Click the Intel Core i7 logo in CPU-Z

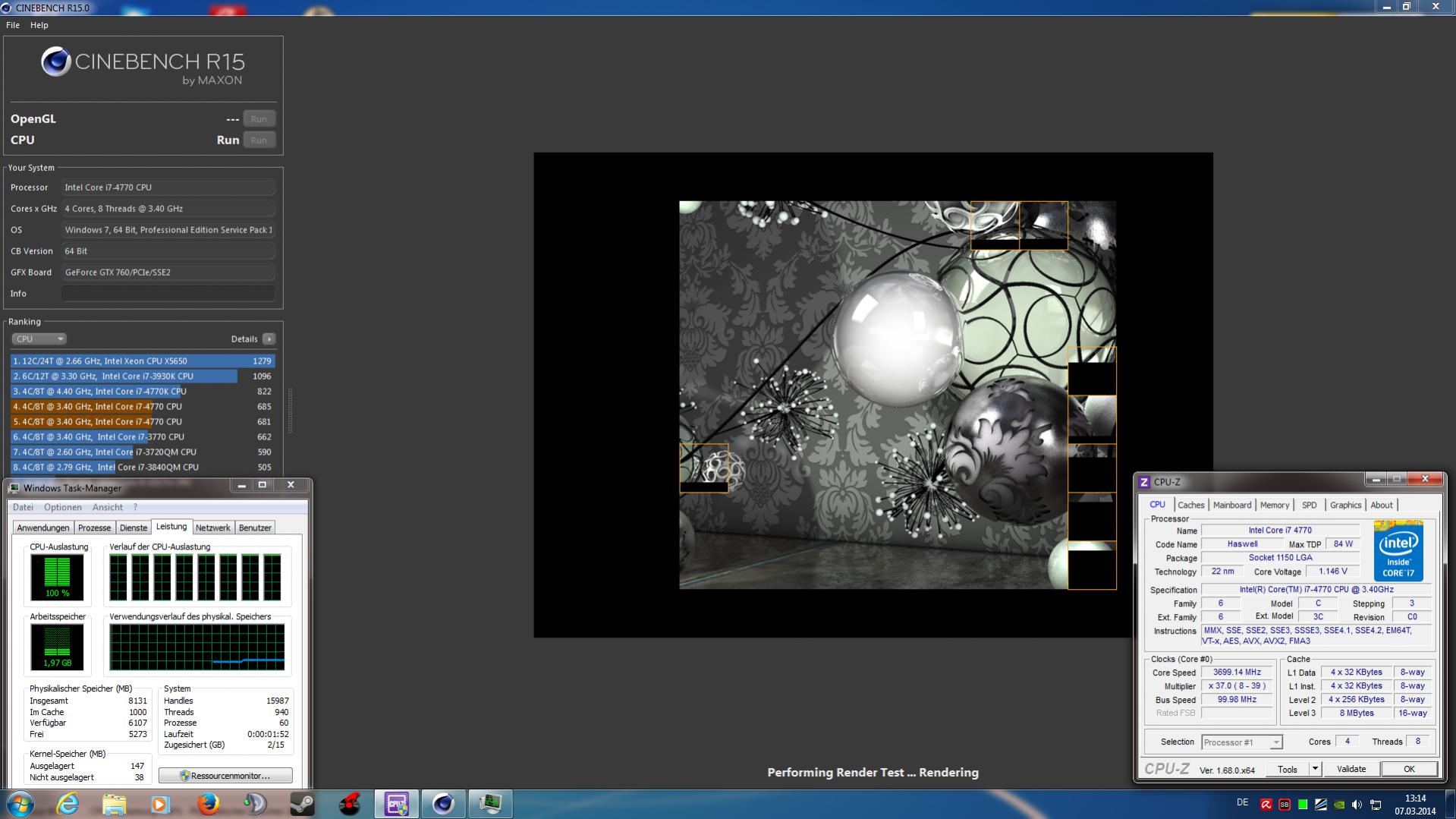pyautogui.click(x=1398, y=551)
